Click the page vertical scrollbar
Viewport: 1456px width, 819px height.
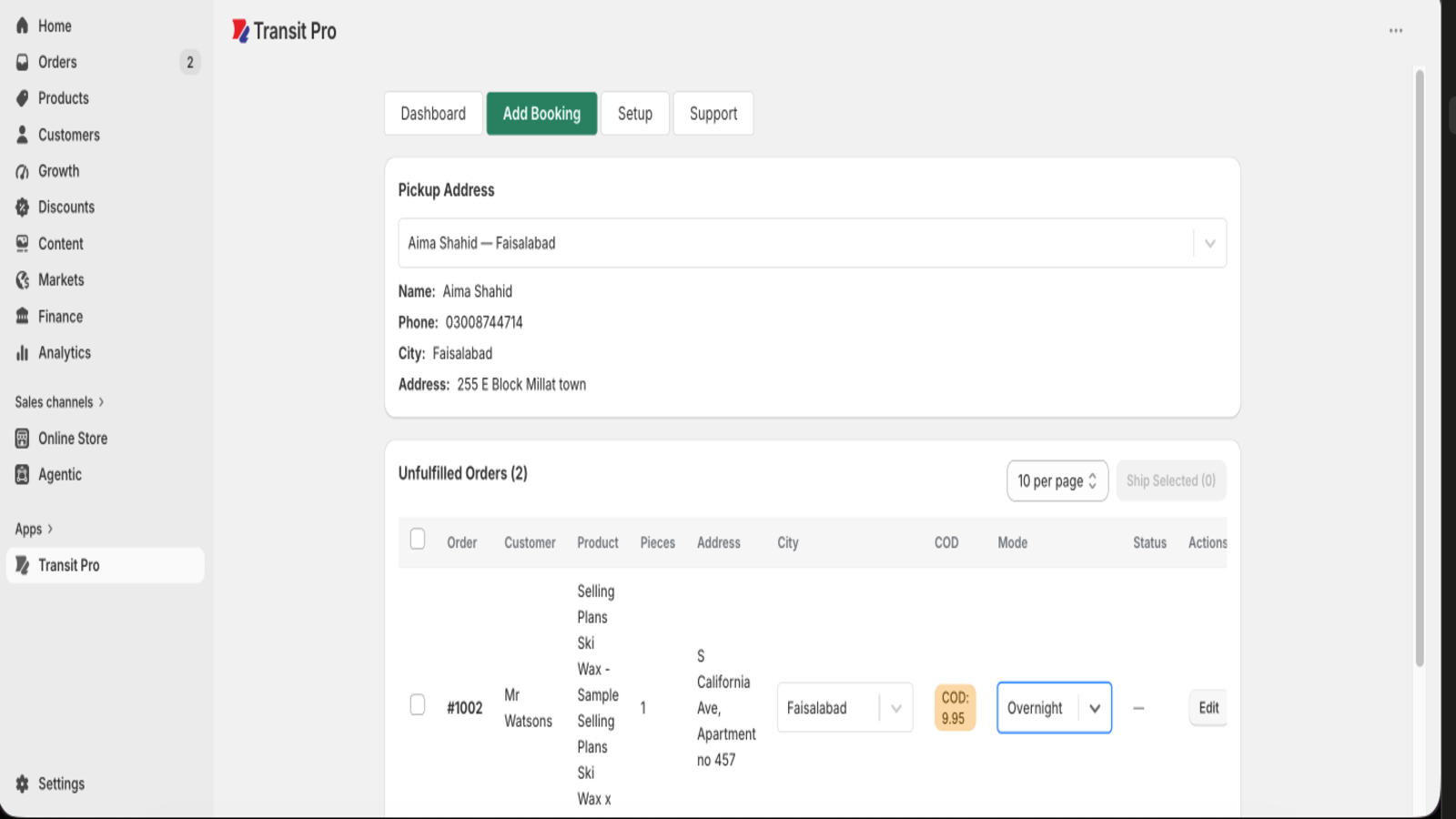(1420, 369)
